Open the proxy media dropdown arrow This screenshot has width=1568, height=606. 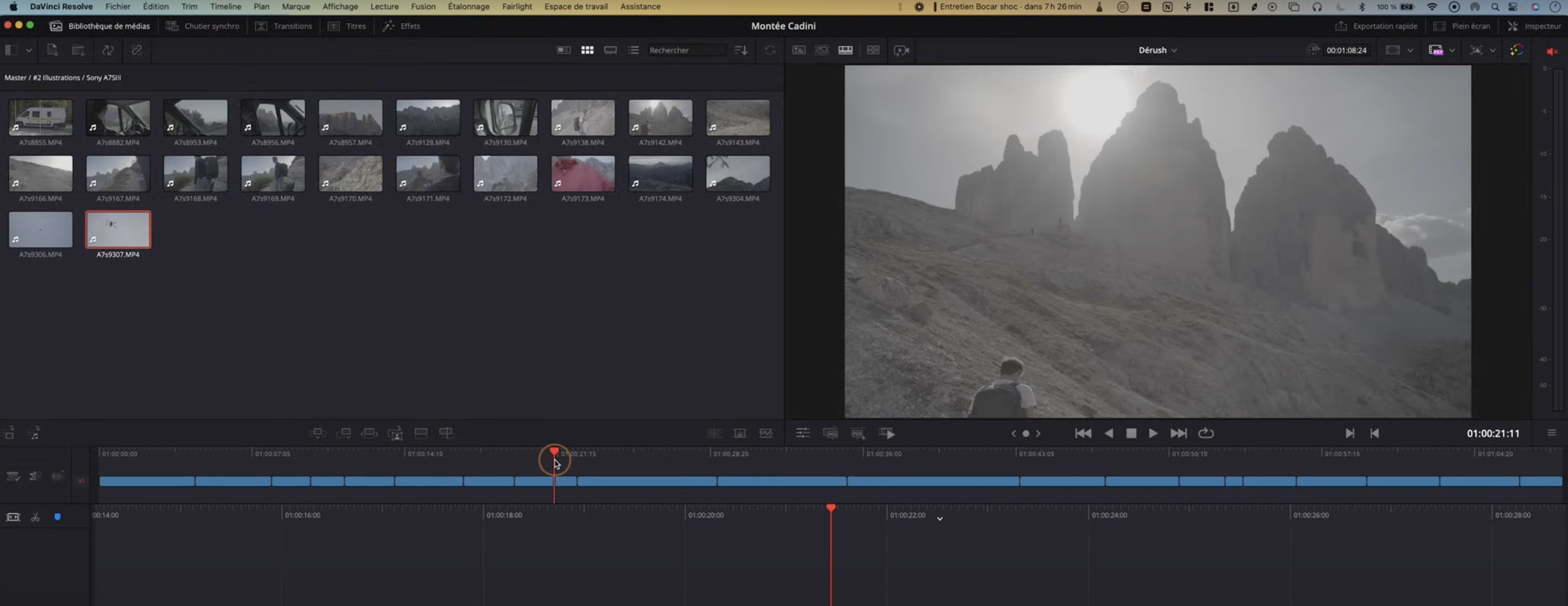[1452, 50]
